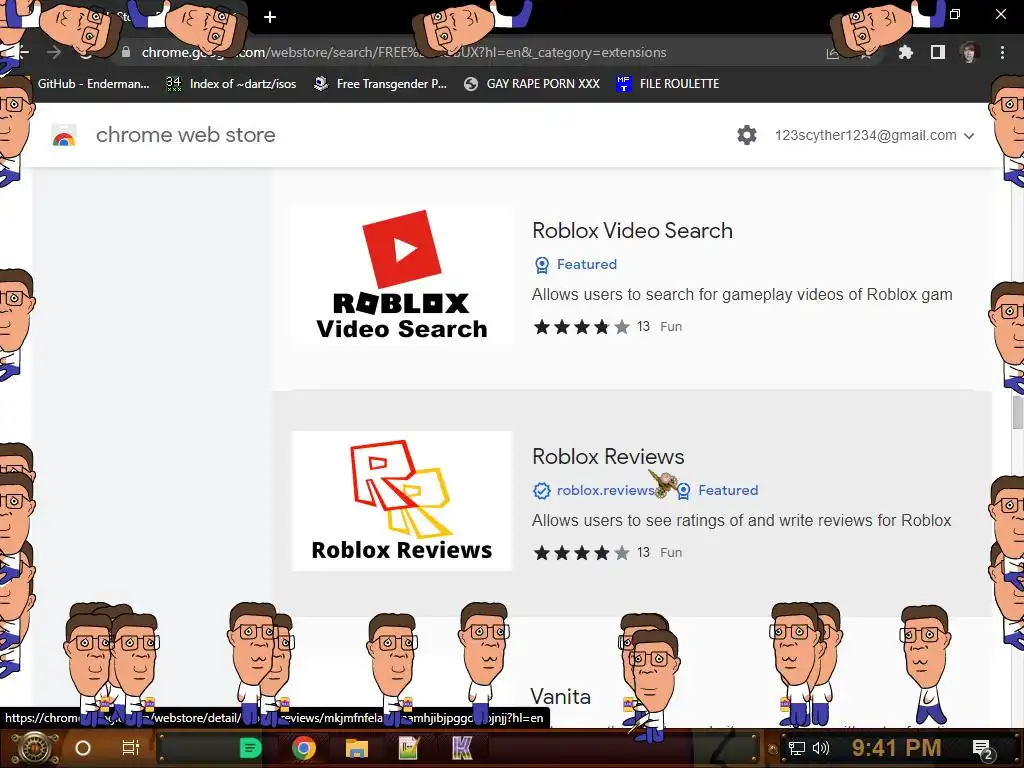Screen dimensions: 1024x768
Task: Open the Roblox Video Search extension title
Action: coord(632,231)
